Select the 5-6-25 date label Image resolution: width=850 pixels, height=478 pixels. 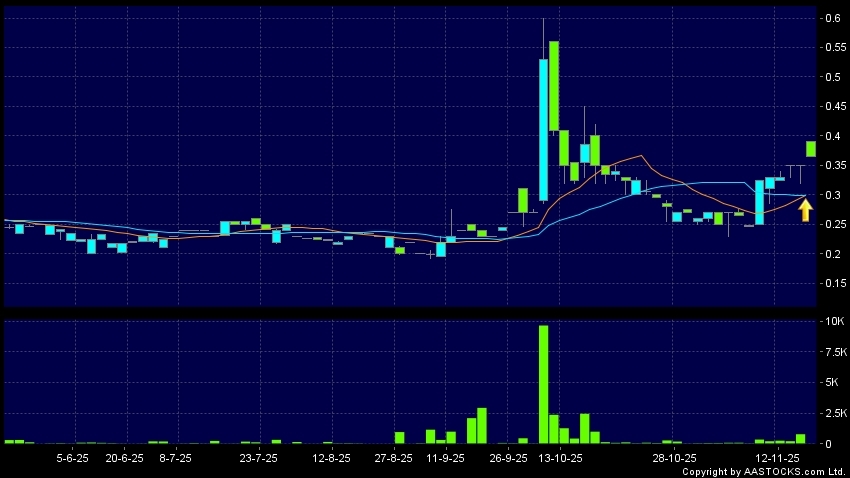pyautogui.click(x=72, y=457)
